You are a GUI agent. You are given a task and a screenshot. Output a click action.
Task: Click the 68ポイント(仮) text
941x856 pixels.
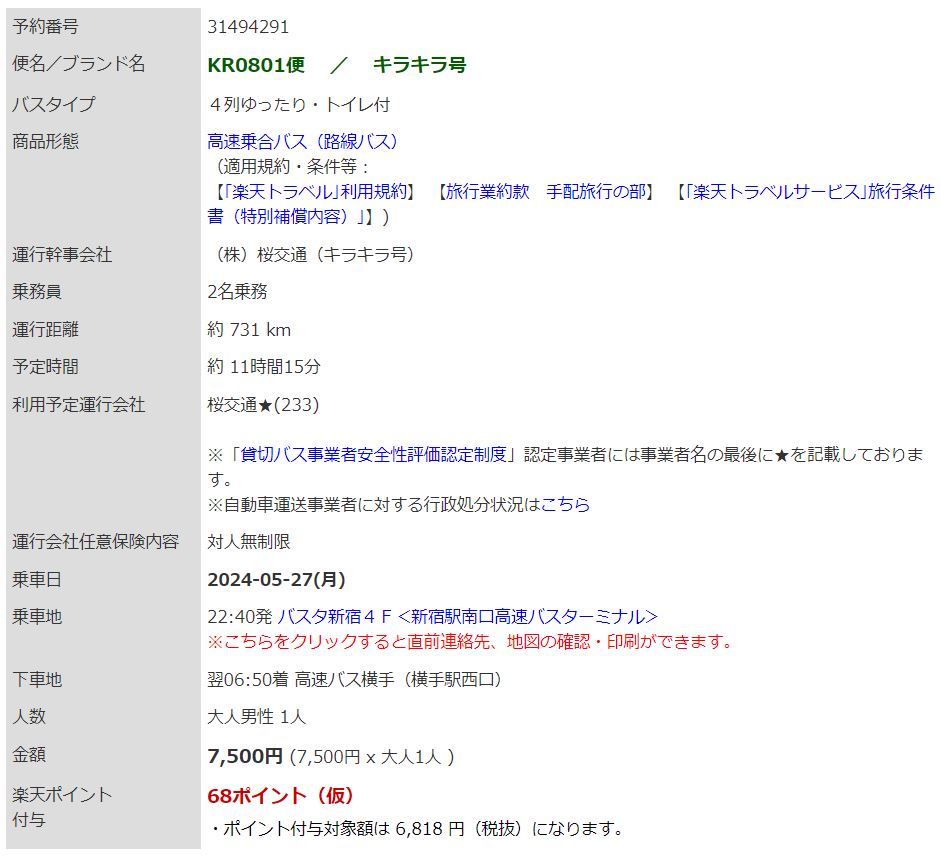(281, 796)
